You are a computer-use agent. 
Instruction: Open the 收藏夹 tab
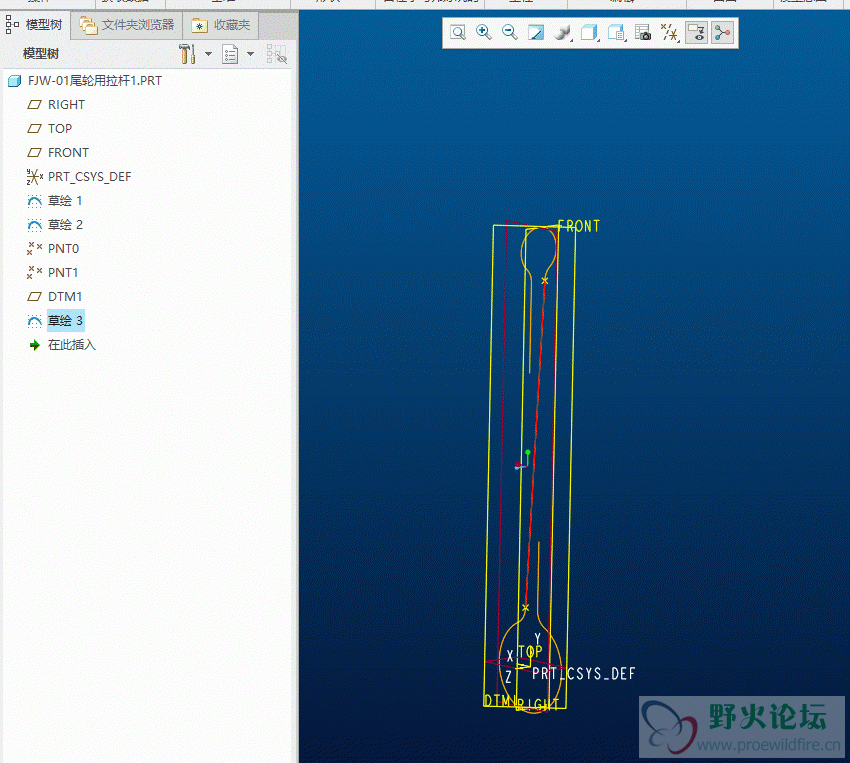(x=221, y=25)
